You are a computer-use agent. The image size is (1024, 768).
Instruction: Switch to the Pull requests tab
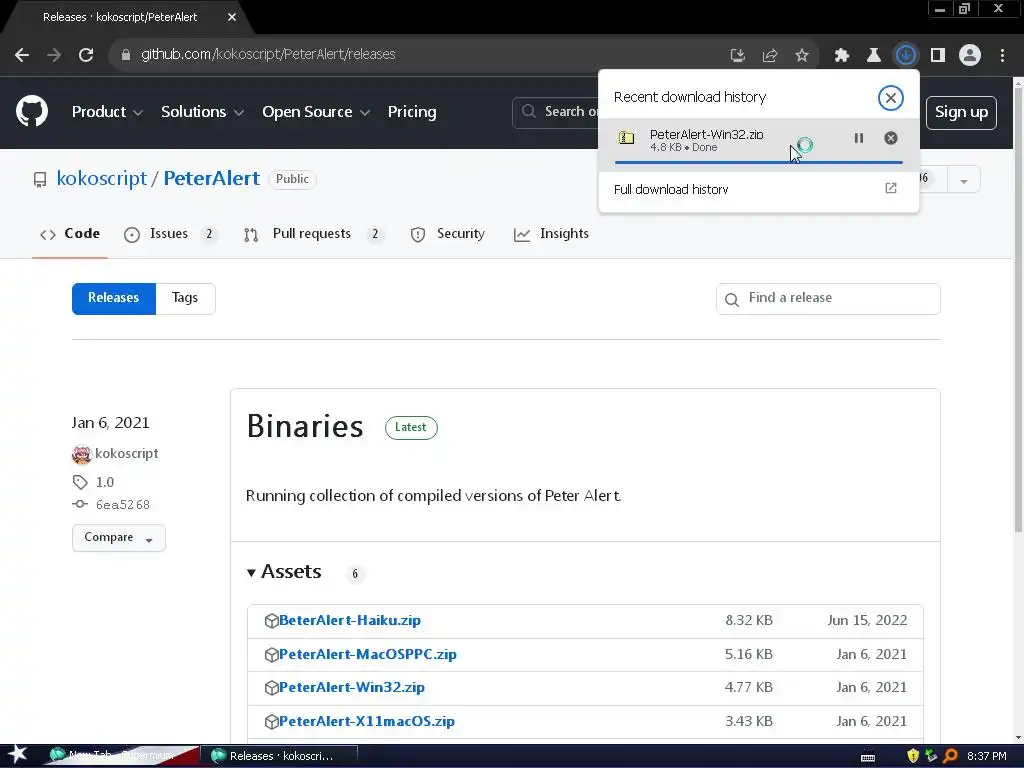coord(313,234)
